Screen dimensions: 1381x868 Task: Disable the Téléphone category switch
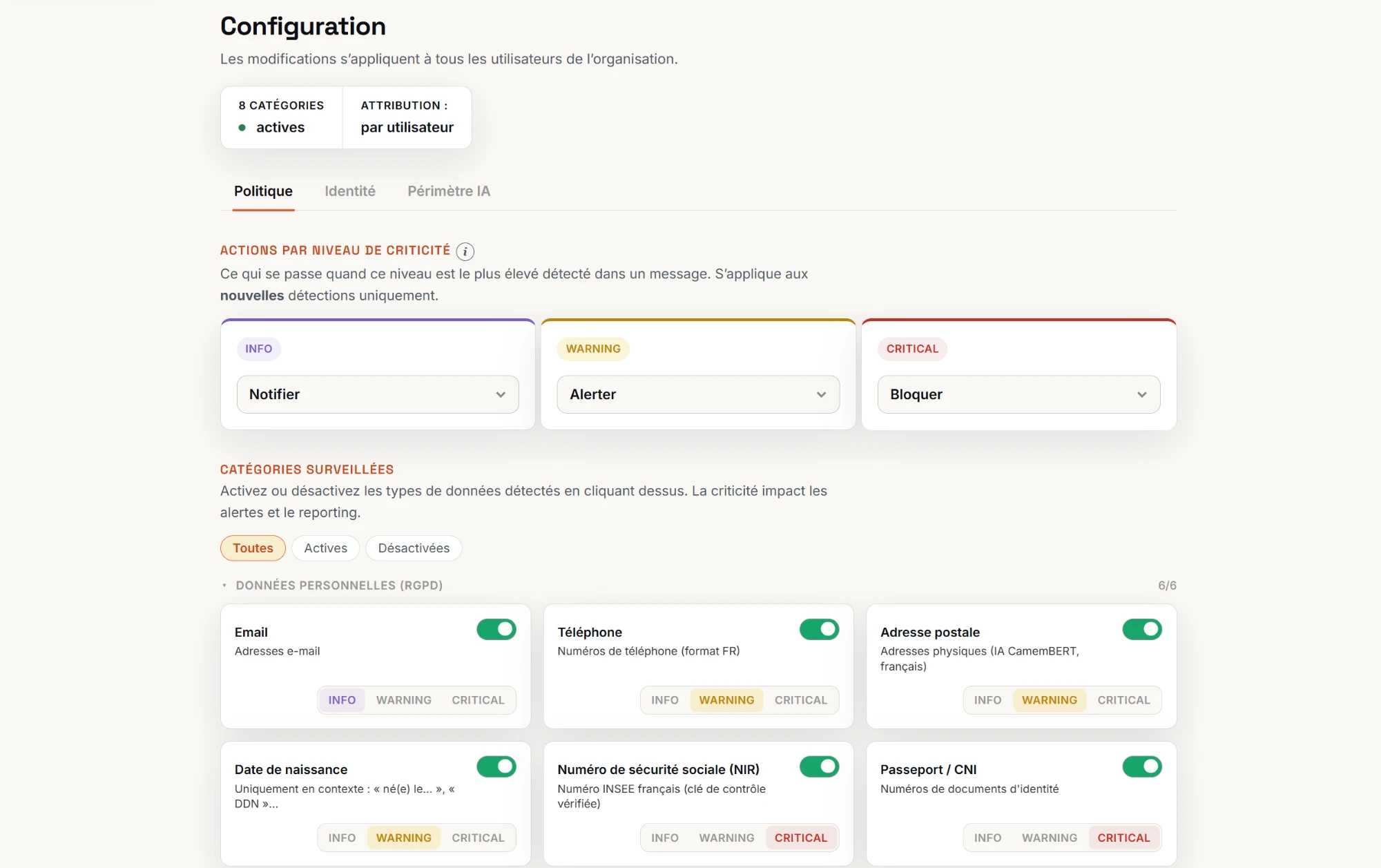(819, 629)
